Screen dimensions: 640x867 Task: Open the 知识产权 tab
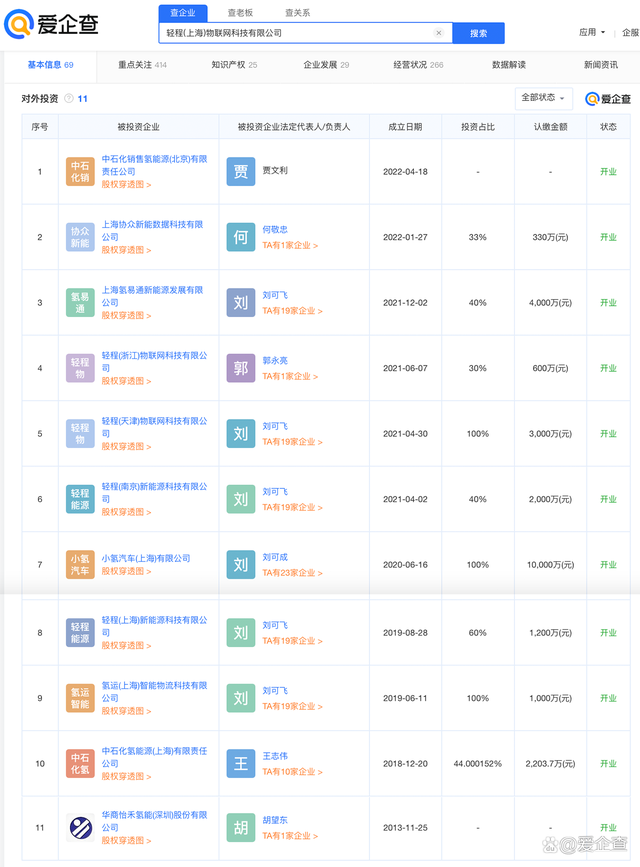pos(234,65)
